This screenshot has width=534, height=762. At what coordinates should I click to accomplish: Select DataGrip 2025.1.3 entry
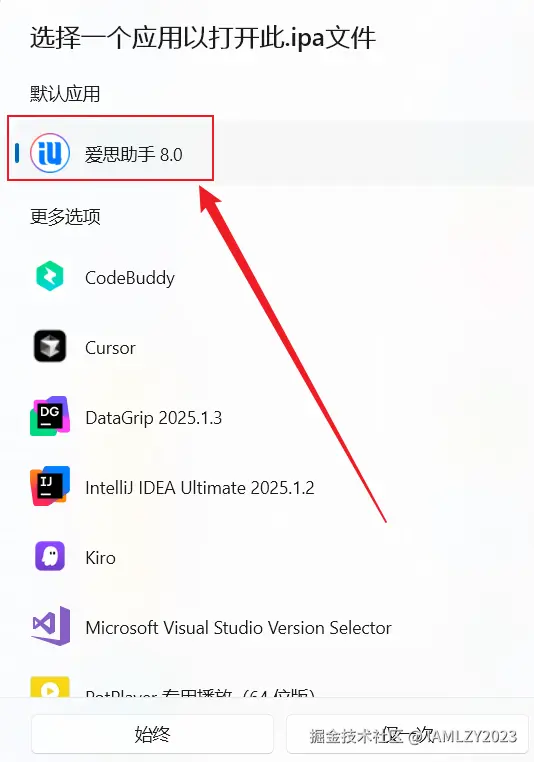tap(267, 417)
